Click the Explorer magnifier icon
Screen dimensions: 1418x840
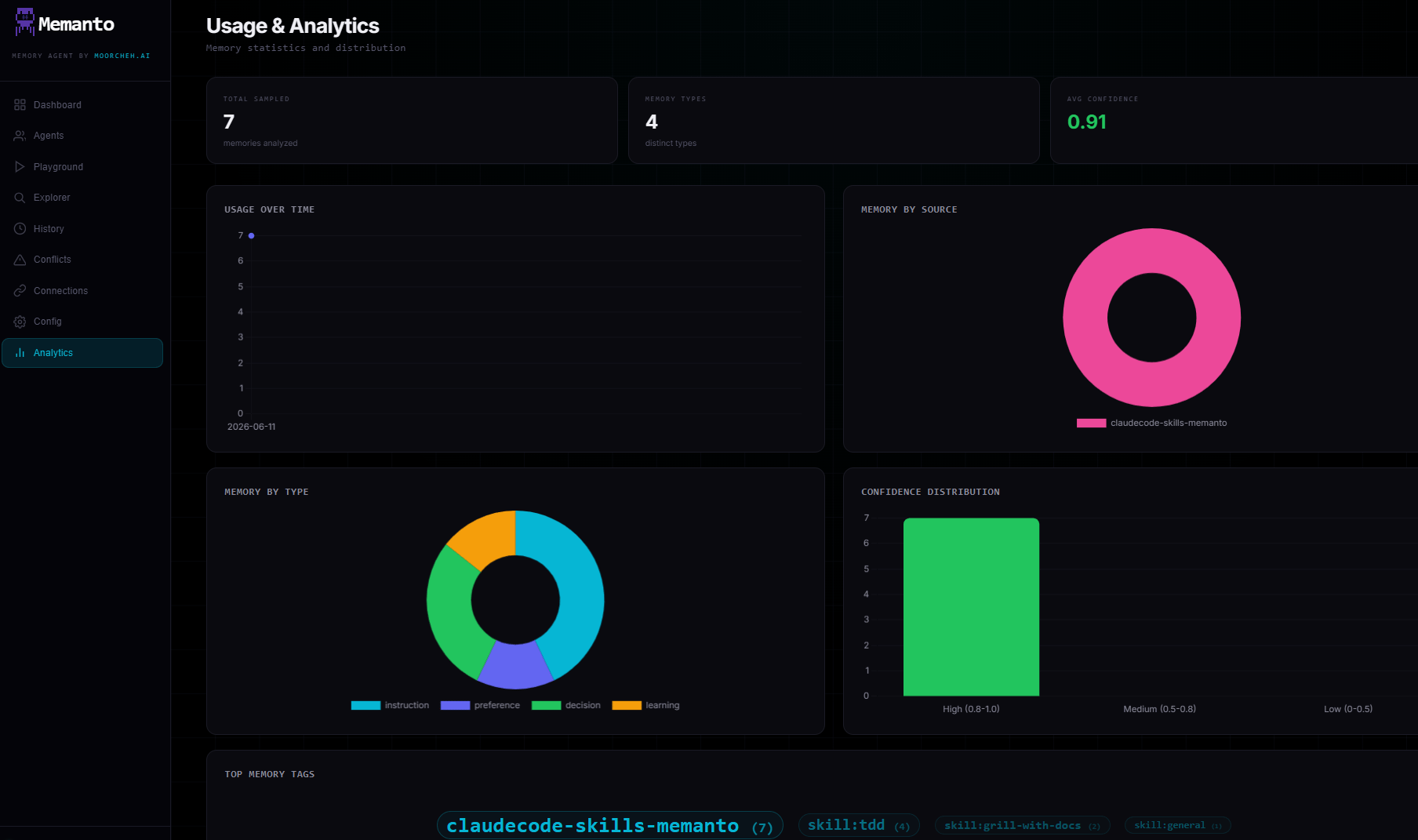coord(20,198)
